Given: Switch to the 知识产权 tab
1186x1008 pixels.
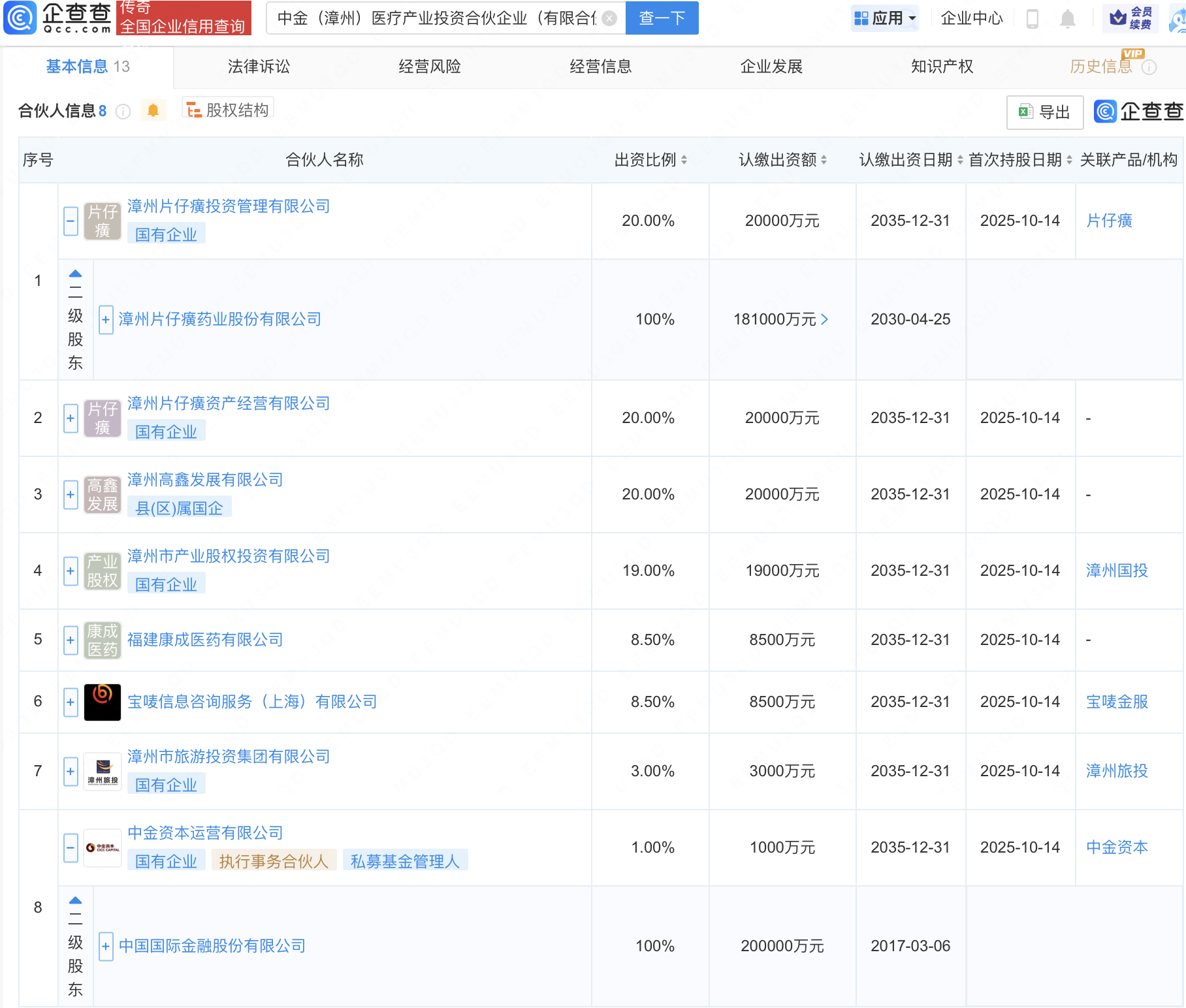Looking at the screenshot, I should coord(942,67).
